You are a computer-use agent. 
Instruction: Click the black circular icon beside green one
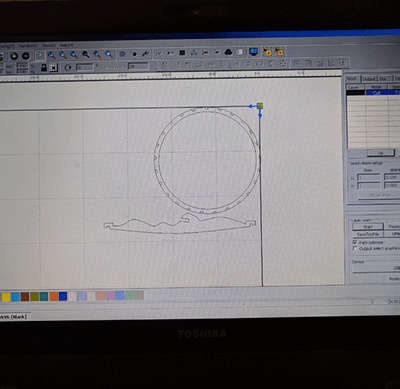[26, 56]
